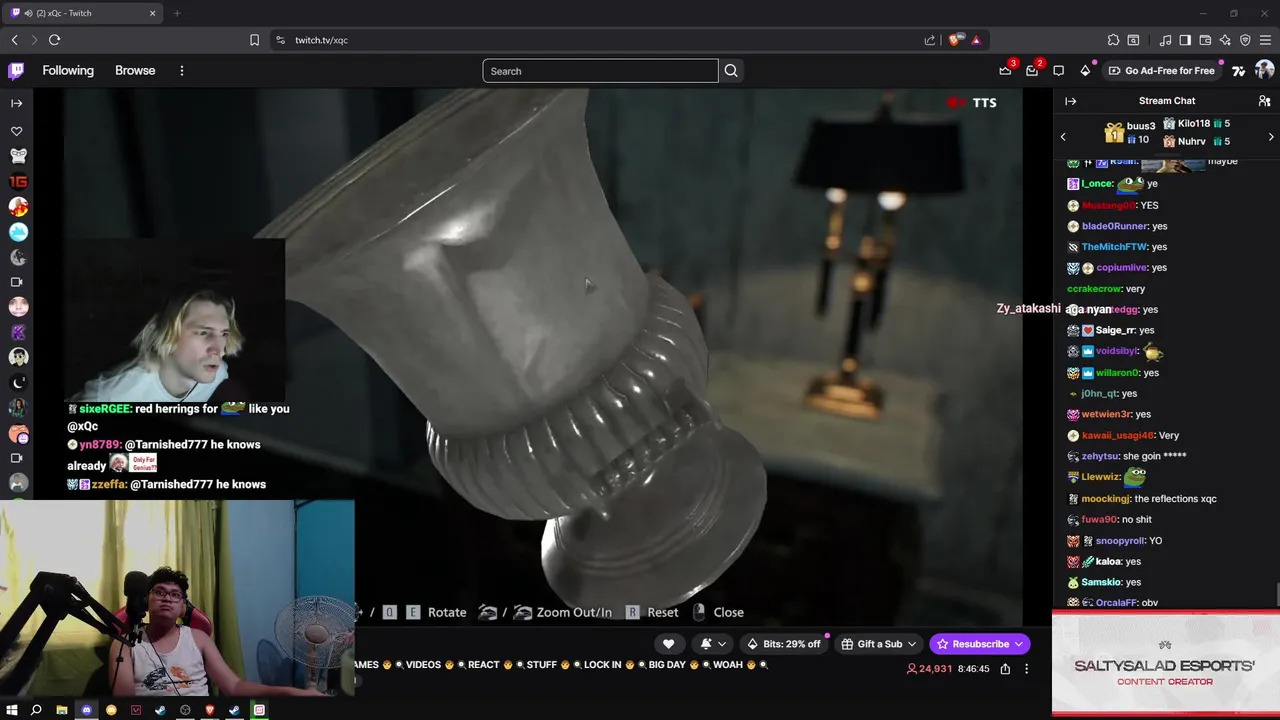Open Discord from the taskbar
This screenshot has width=1280, height=720.
pyautogui.click(x=86, y=710)
